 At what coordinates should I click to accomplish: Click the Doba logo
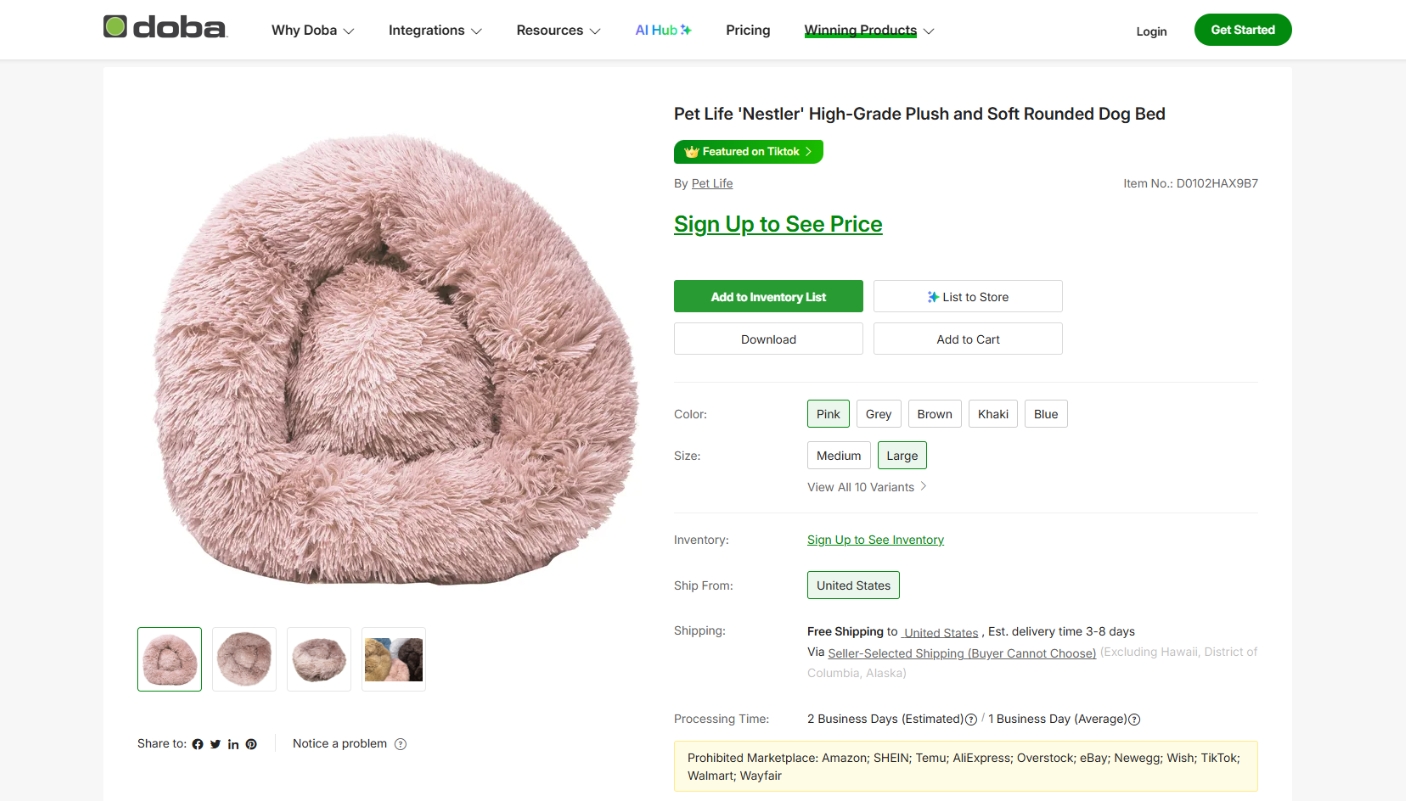click(x=165, y=29)
